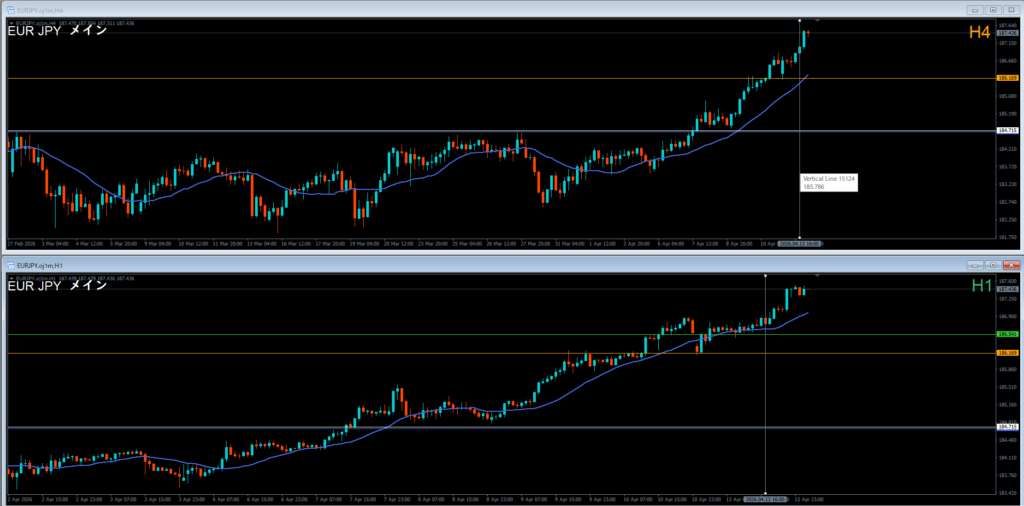This screenshot has height=506, width=1024.
Task: Minimize the EURJPY H1 chart window
Action: pos(973,265)
